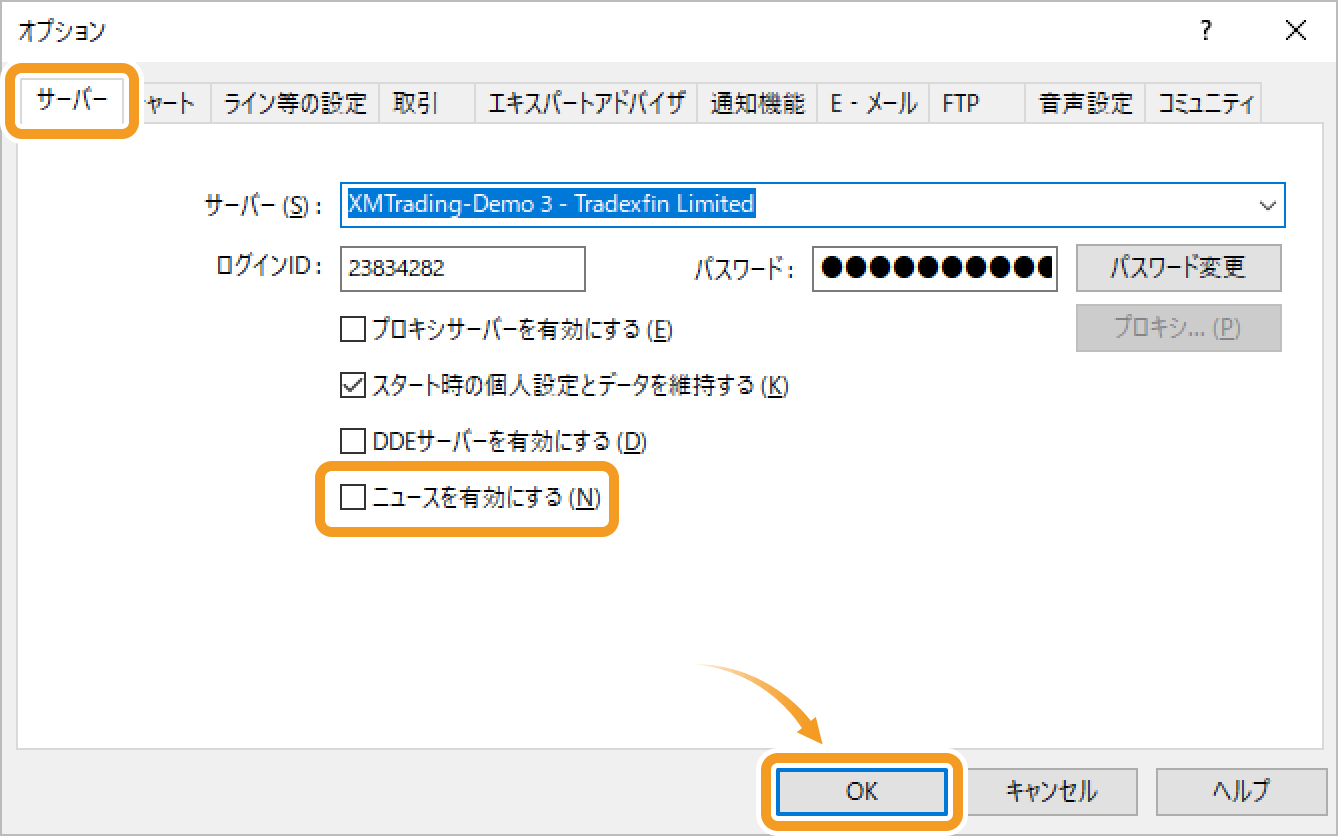Tick the DDEサーバーを有効にする checkbox
Screen dimensions: 1338x836
(353, 441)
